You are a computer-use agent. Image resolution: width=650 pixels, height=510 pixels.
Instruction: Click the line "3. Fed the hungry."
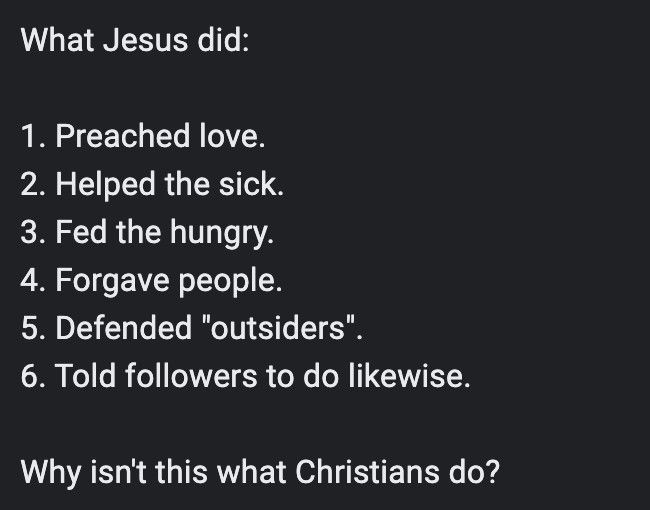tap(147, 233)
